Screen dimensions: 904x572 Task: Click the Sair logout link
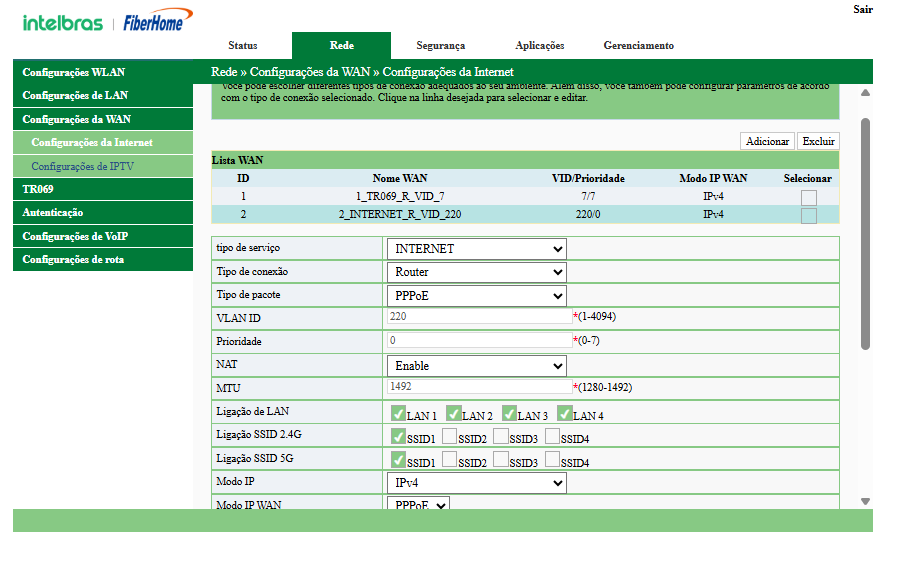pos(862,9)
